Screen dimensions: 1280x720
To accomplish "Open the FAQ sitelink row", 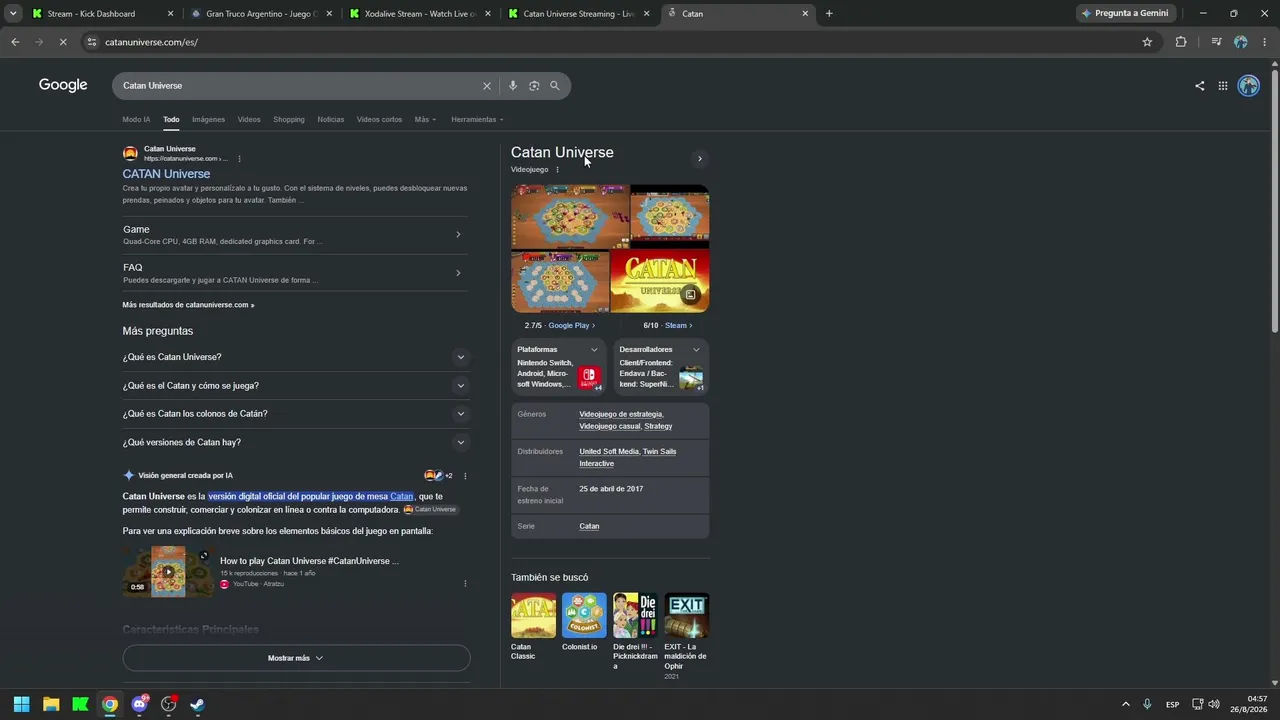I will (296, 273).
